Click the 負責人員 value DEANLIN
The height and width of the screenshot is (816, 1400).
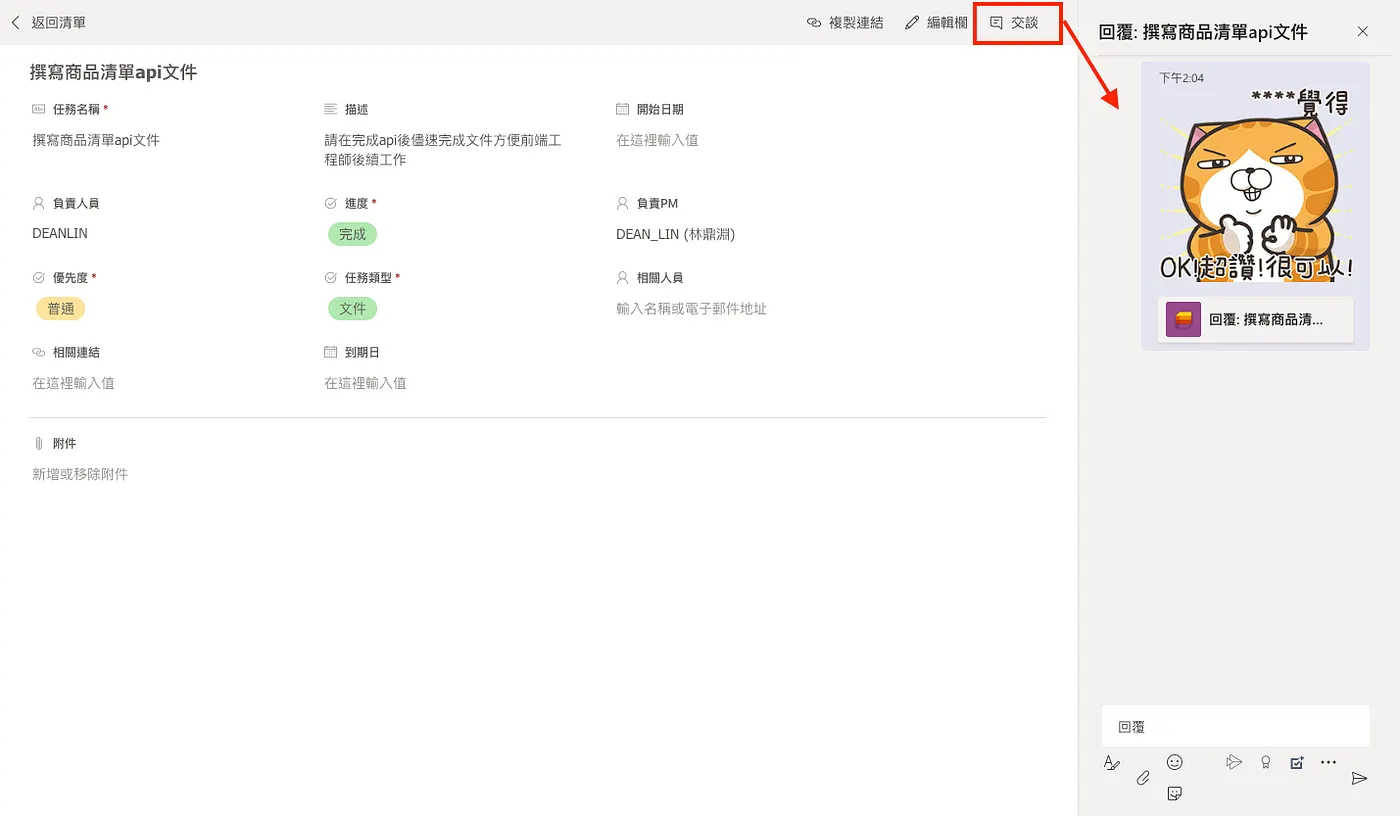60,234
